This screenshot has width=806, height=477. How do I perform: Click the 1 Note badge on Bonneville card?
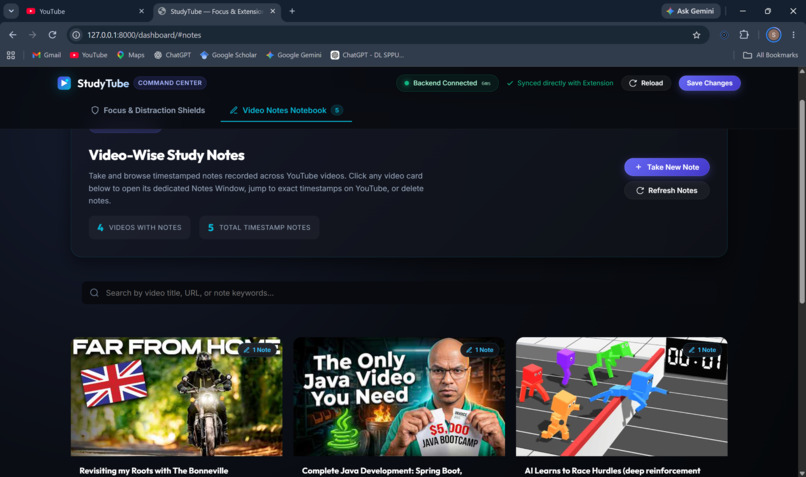point(258,350)
